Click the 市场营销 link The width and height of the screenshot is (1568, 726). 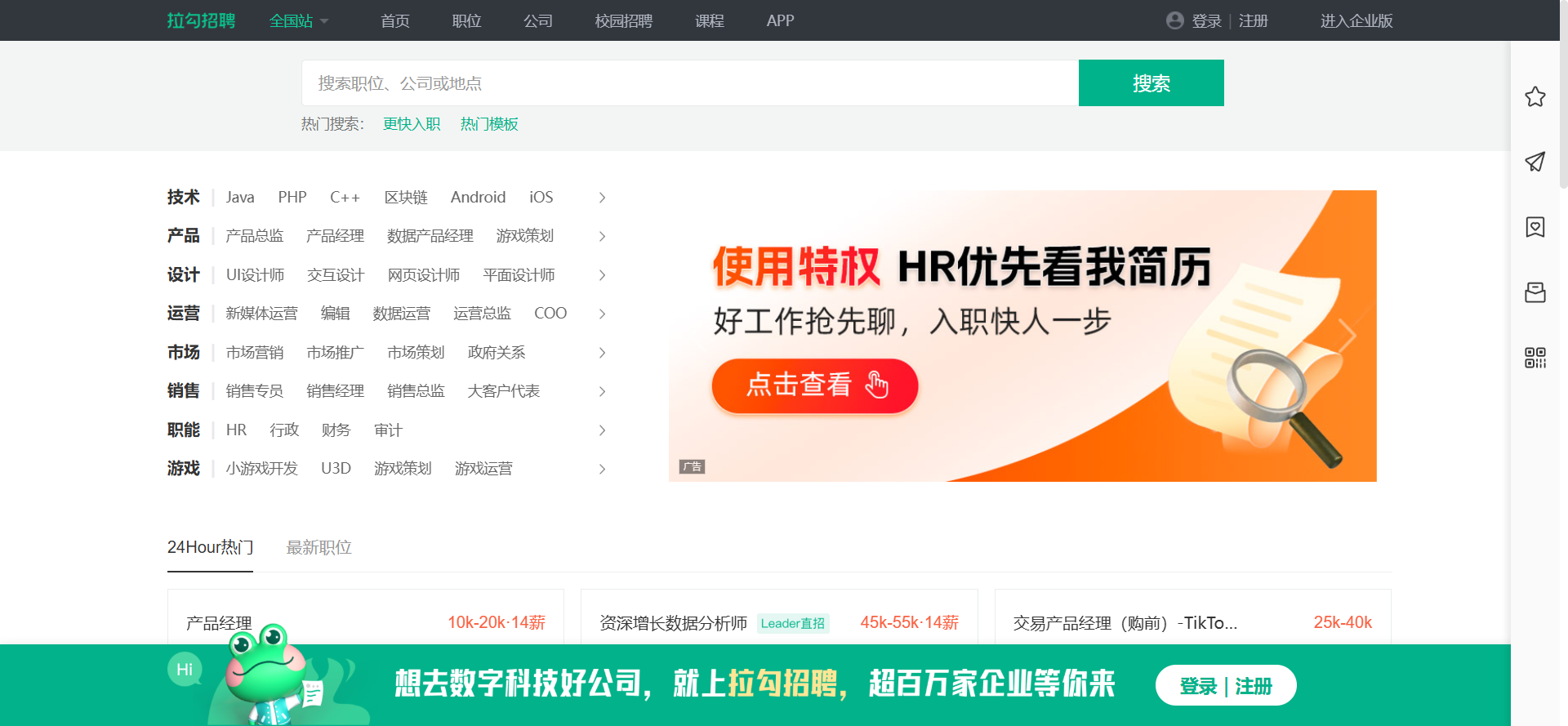tap(255, 353)
